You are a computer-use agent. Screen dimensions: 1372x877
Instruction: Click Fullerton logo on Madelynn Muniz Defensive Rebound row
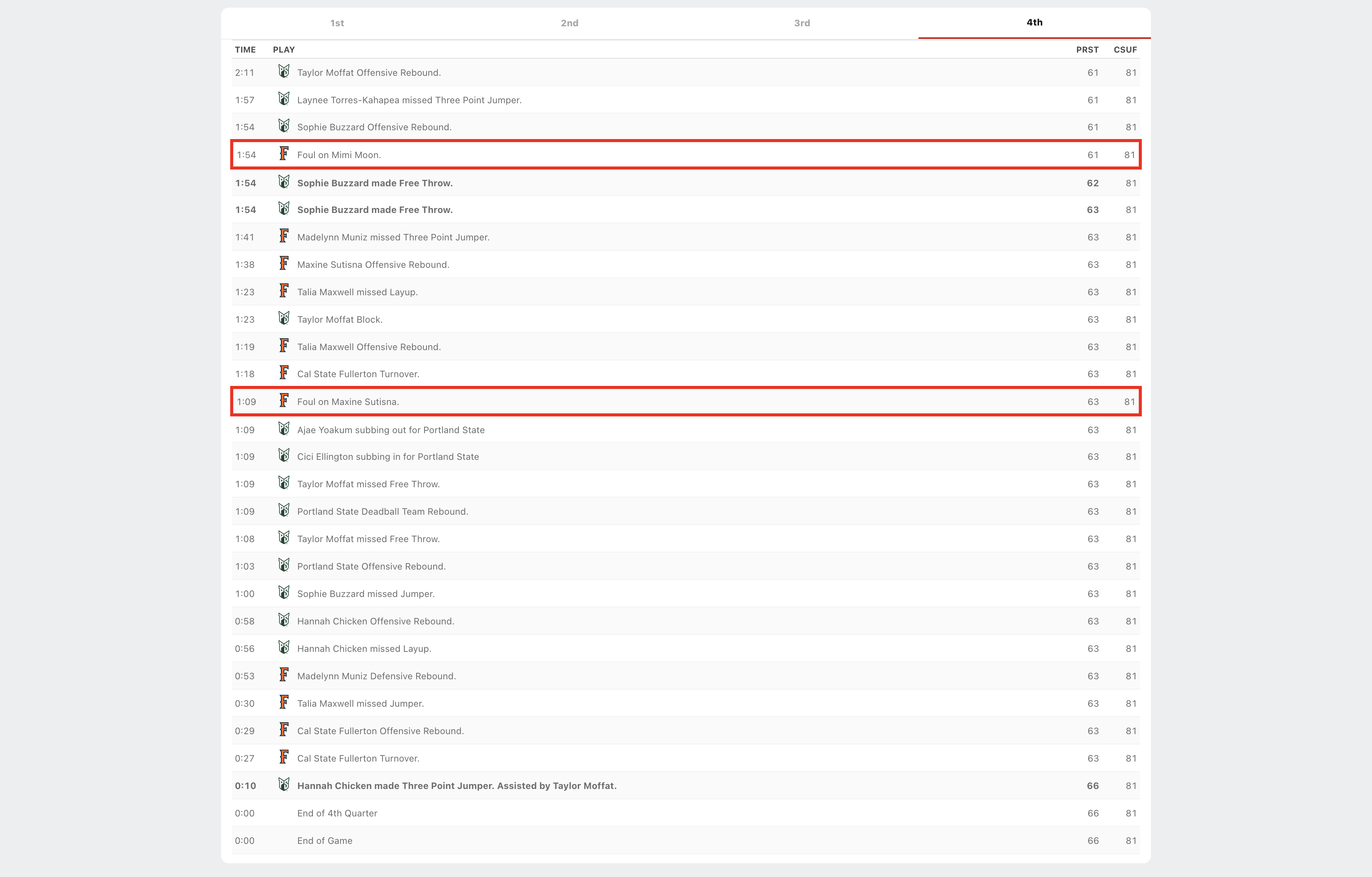[x=284, y=675]
